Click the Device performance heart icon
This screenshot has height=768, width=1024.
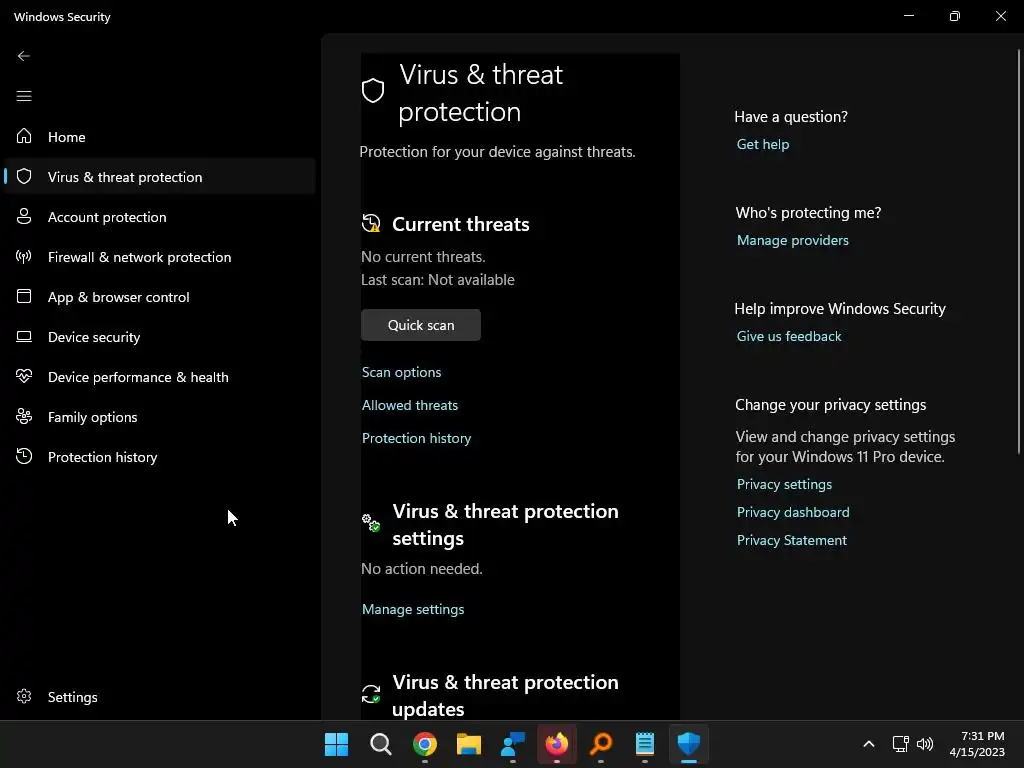coord(24,376)
